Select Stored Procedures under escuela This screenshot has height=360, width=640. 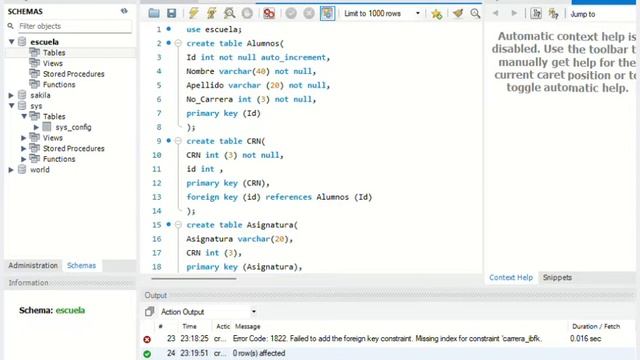click(73, 74)
